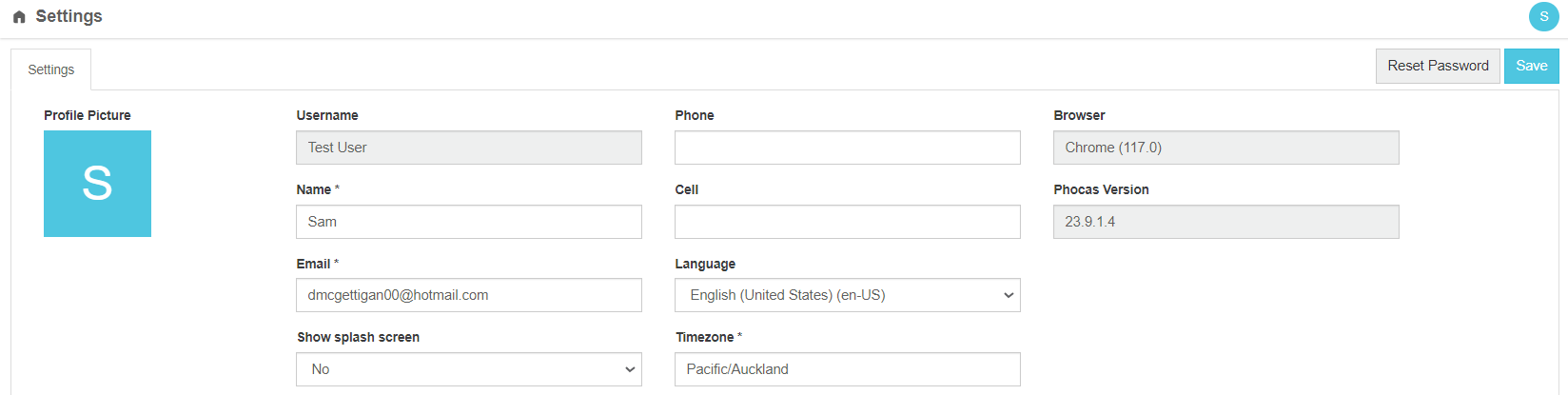Expand the Show splash screen dropdown
Viewport: 1568px width, 395px height.
coord(469,369)
